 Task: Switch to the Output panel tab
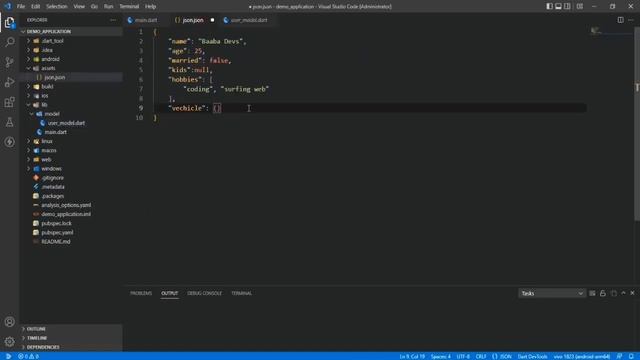click(x=169, y=293)
